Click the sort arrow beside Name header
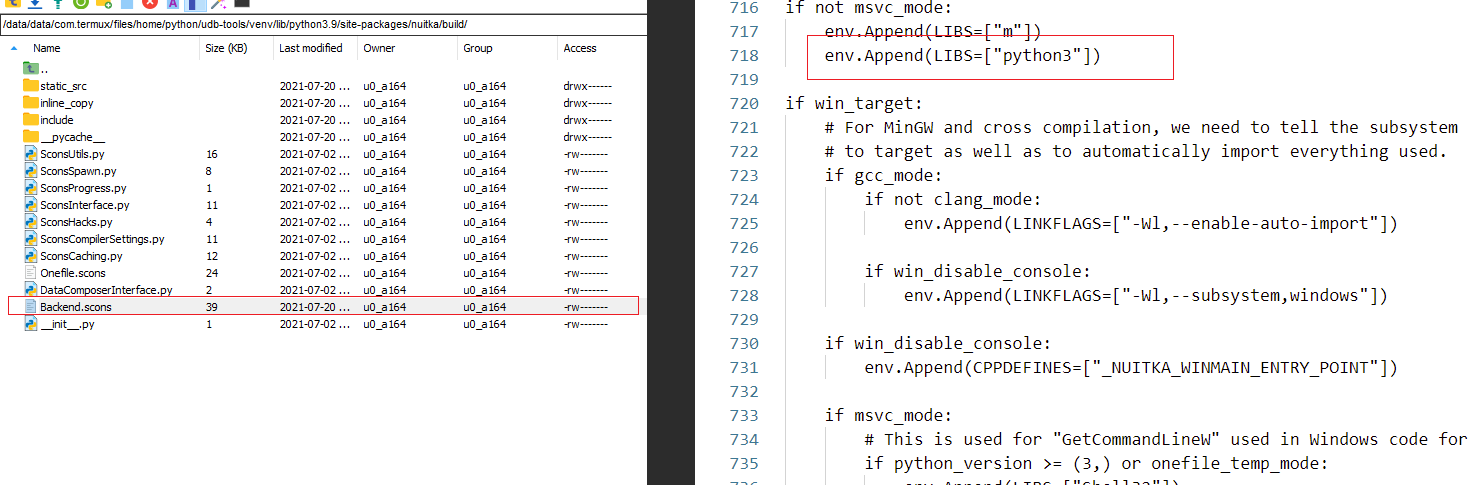The height and width of the screenshot is (485, 1475). point(13,48)
